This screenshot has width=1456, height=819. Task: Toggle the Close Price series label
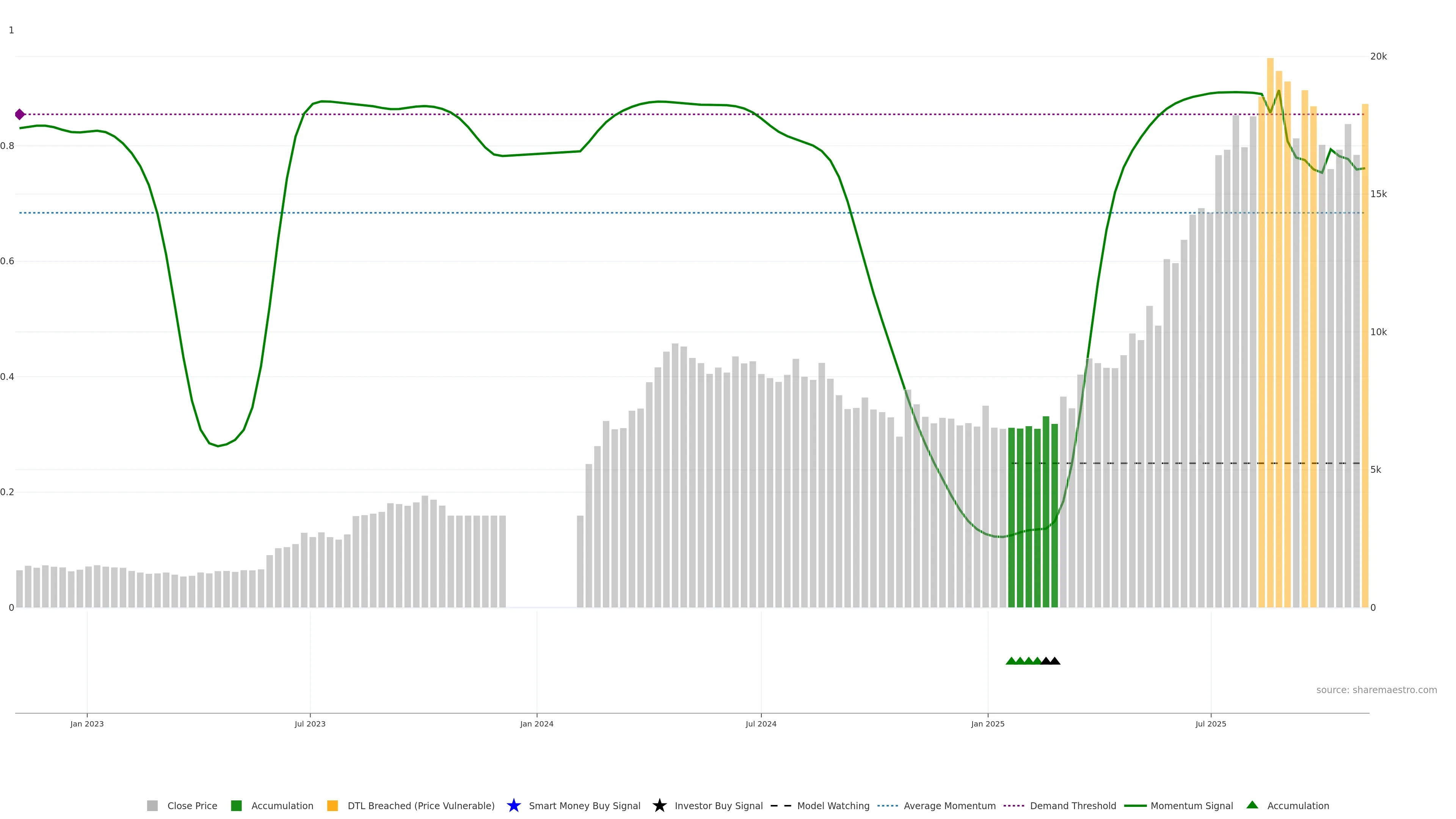pyautogui.click(x=192, y=805)
